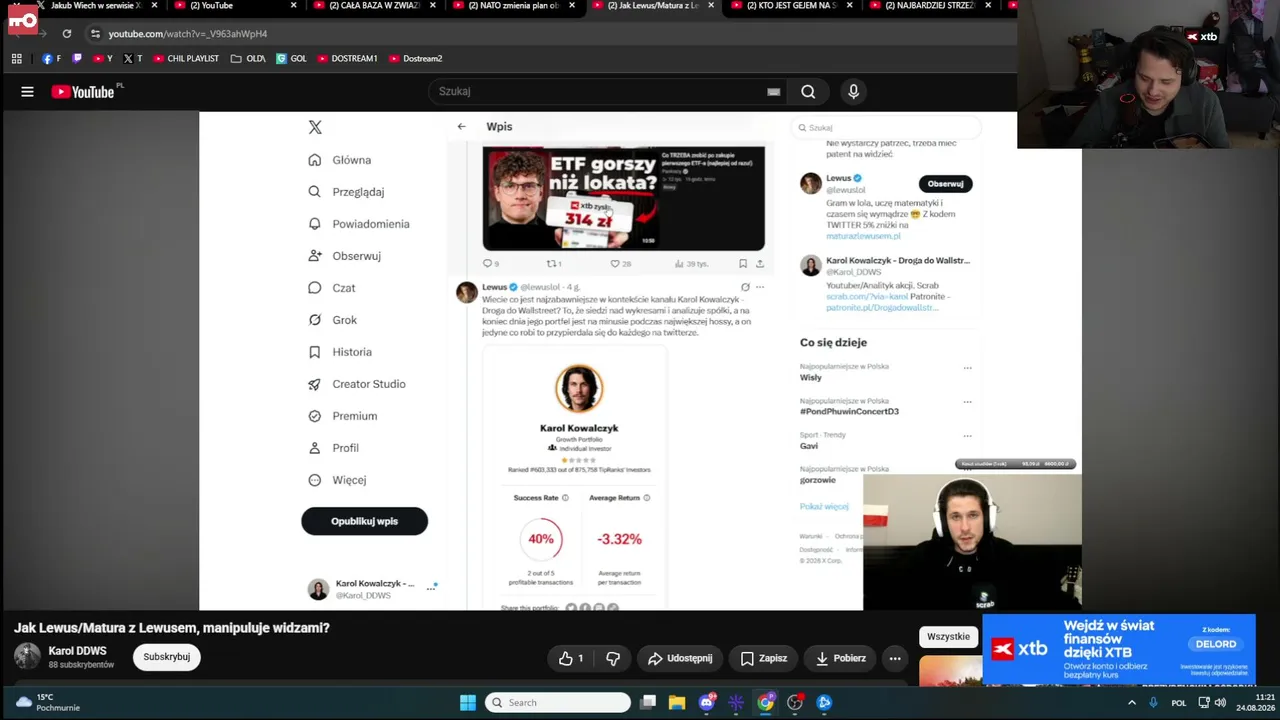Open the on-screen keyboard icon in search box

pos(773,92)
